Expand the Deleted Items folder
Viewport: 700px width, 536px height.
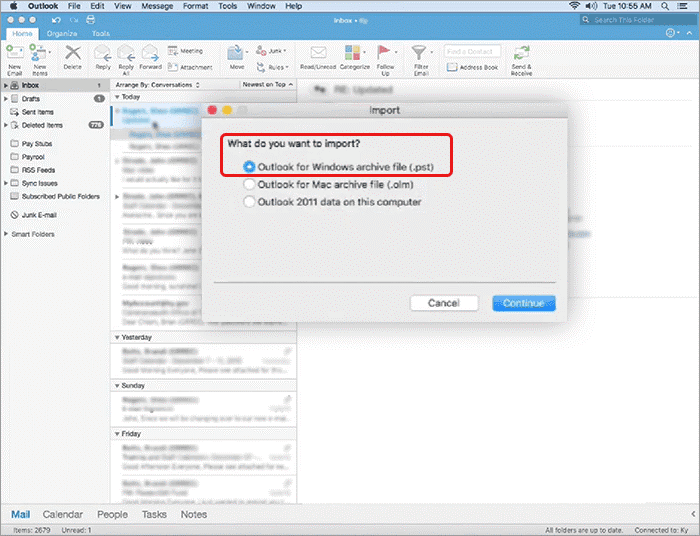tap(6, 125)
